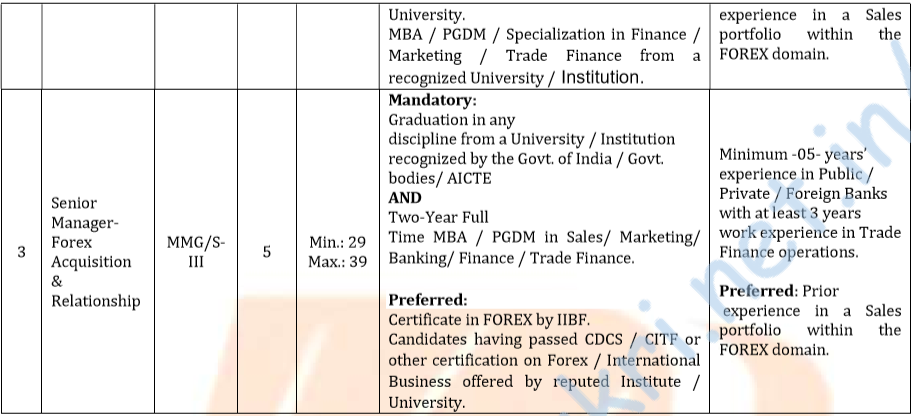911x416 pixels.
Task: Click "recognized University / Institution." in the top row
Action: click(517, 77)
